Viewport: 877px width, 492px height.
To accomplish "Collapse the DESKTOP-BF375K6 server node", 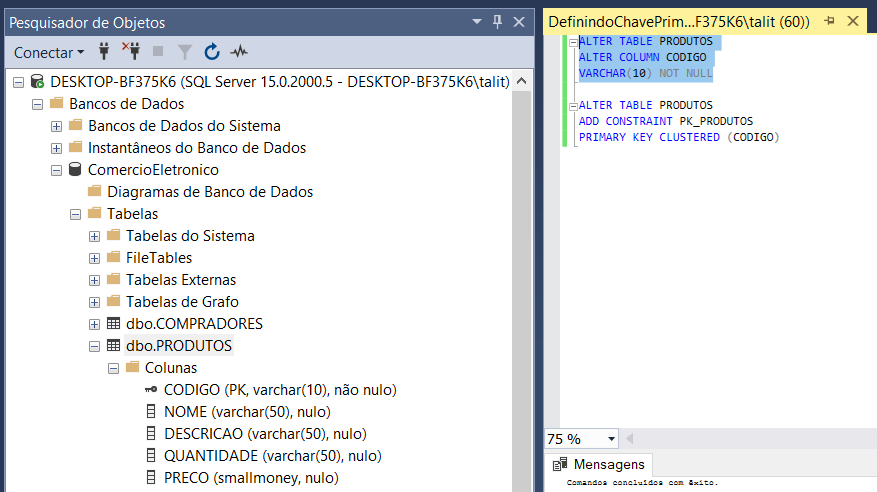I will point(18,82).
